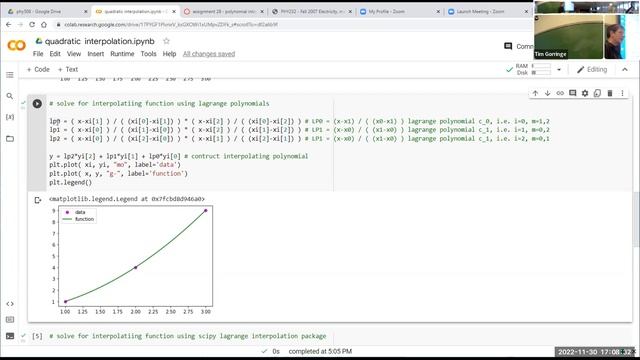Open the command palette icon

click(x=10, y=320)
